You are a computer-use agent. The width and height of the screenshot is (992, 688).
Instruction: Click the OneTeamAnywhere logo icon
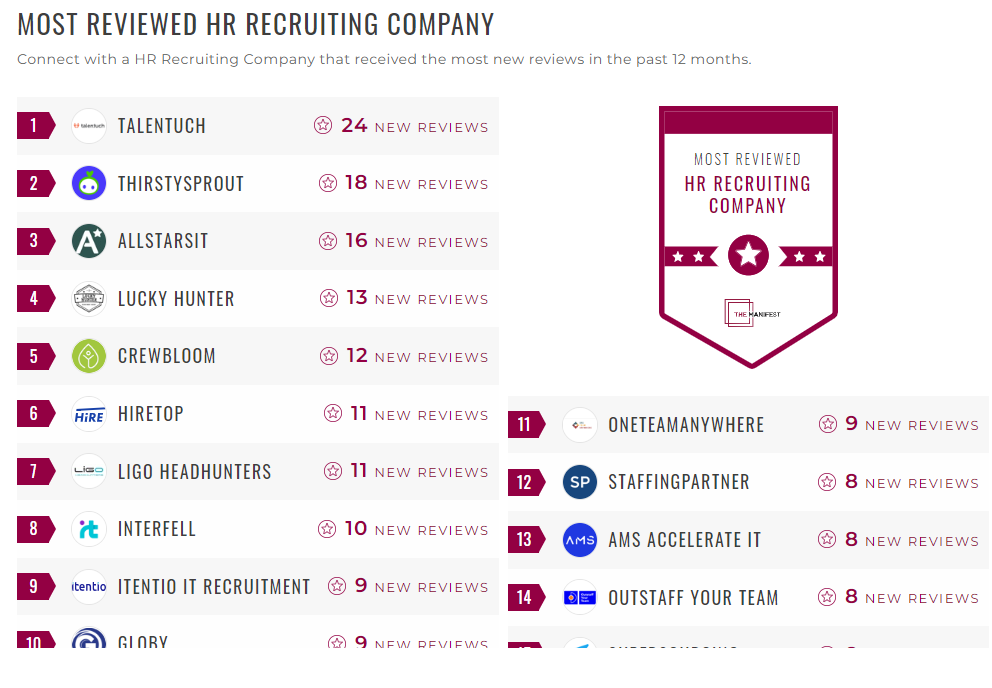[x=579, y=424]
